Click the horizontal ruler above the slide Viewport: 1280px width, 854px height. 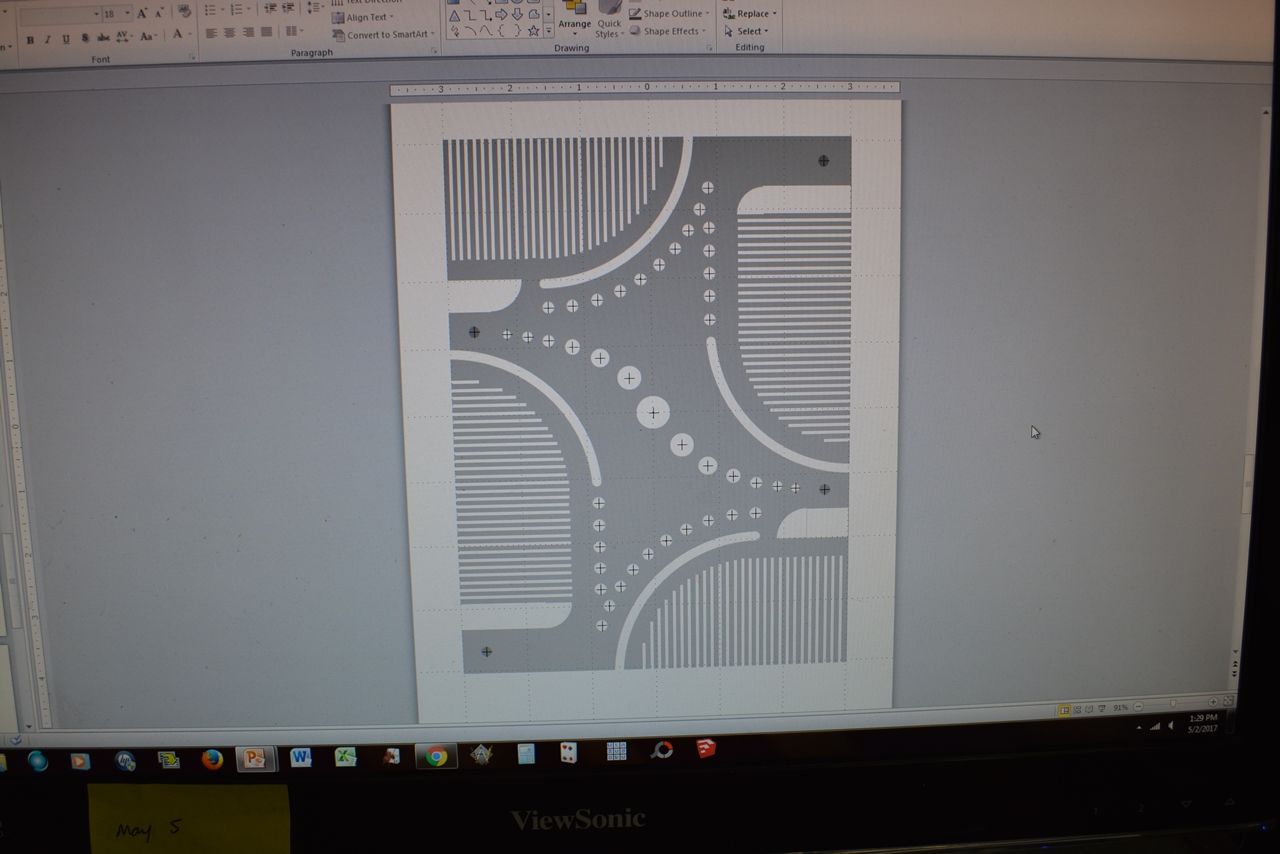[x=645, y=88]
